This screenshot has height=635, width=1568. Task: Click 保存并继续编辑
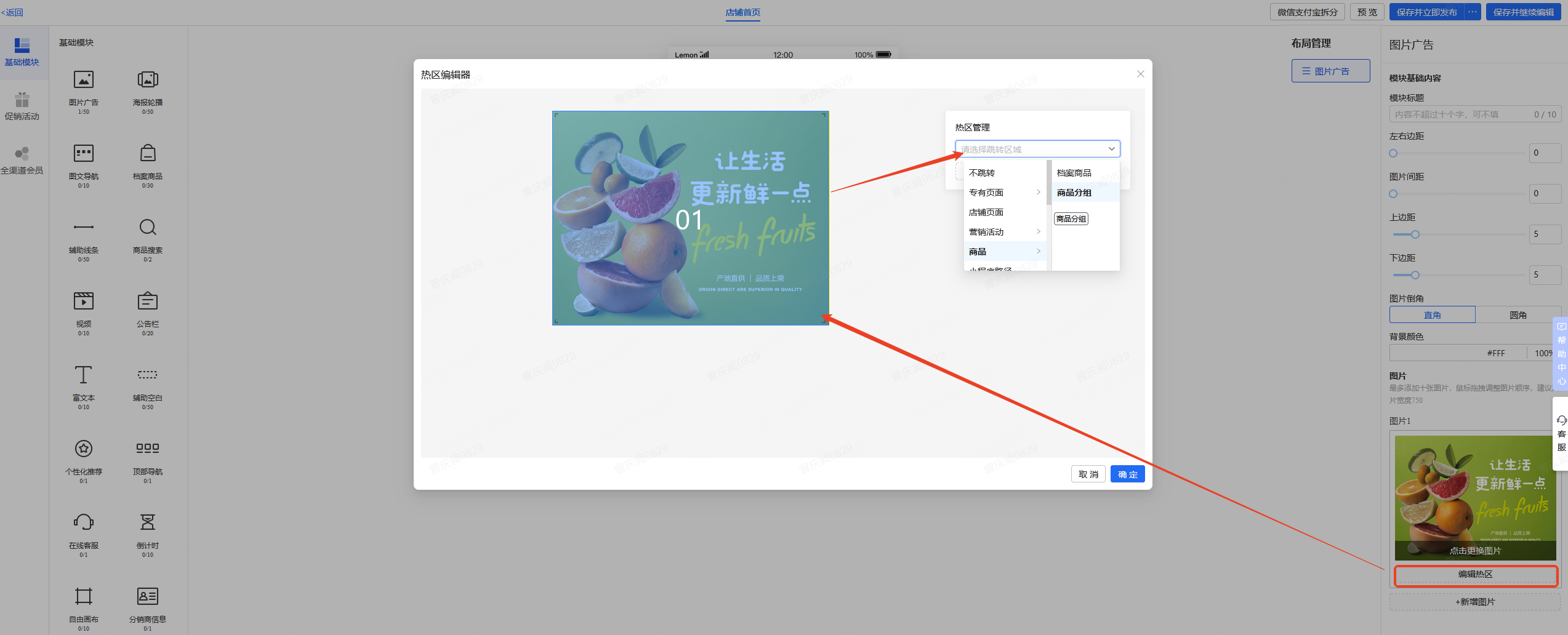1523,12
